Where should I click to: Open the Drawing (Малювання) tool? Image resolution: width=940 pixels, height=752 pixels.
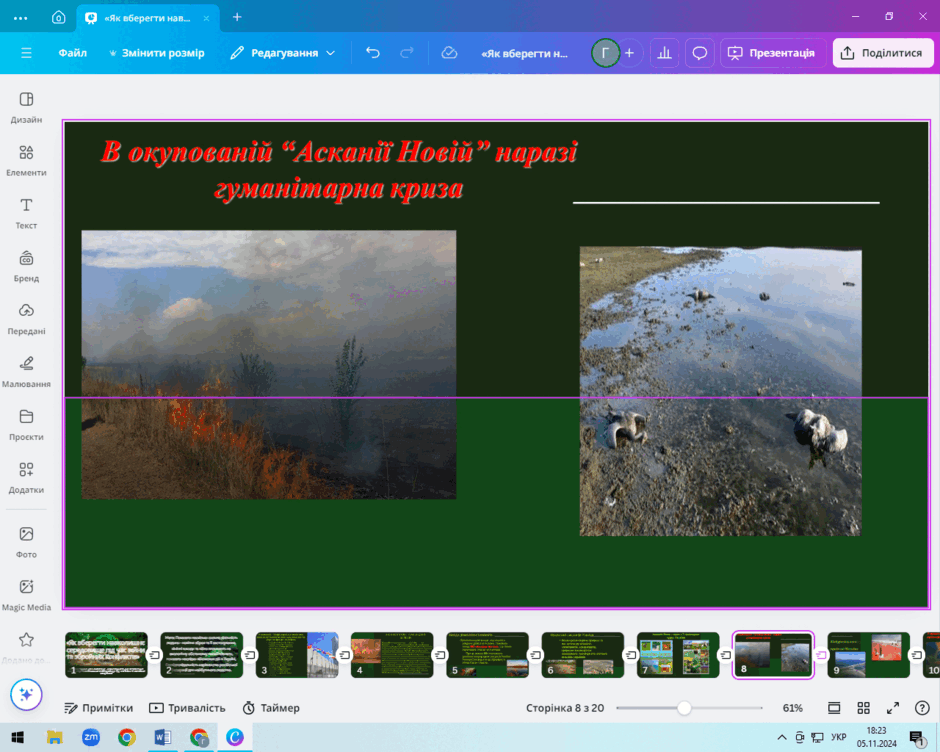tap(26, 371)
